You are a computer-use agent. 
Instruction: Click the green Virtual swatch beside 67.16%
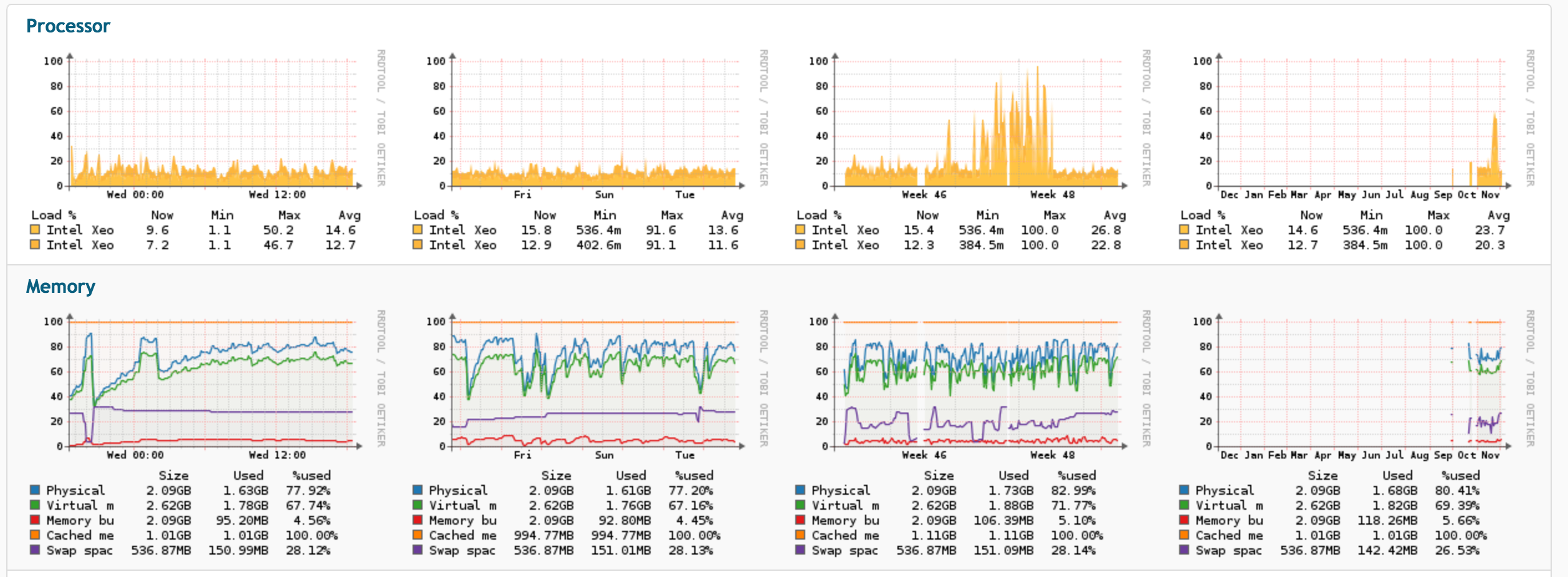point(418,505)
